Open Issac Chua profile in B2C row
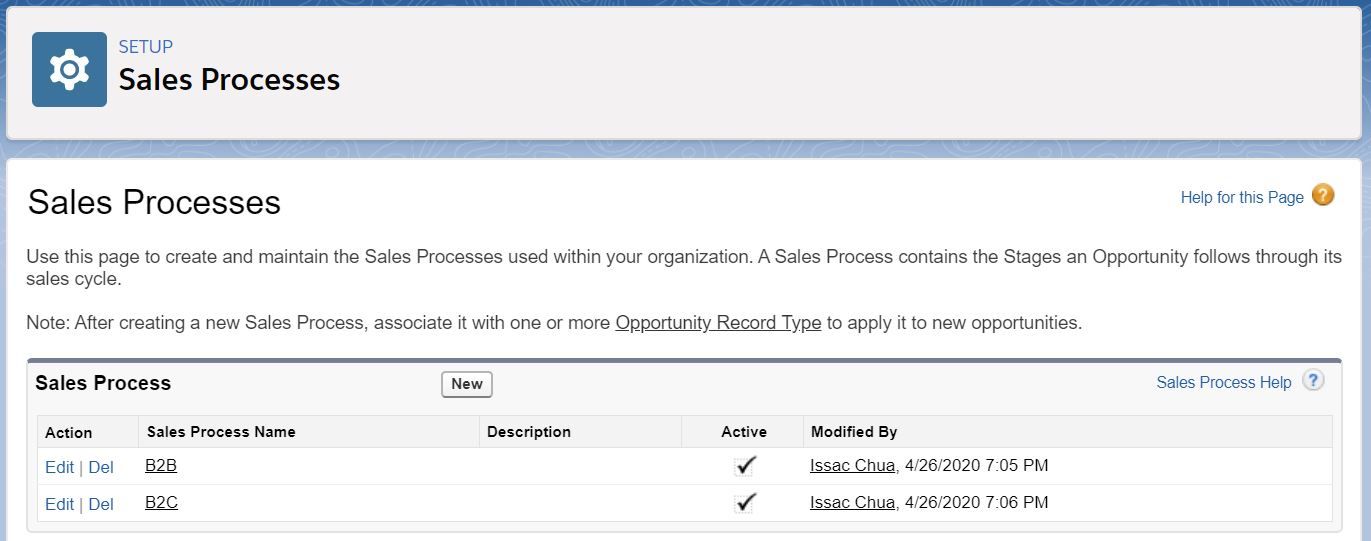Screen dimensions: 1371x541 pos(852,502)
